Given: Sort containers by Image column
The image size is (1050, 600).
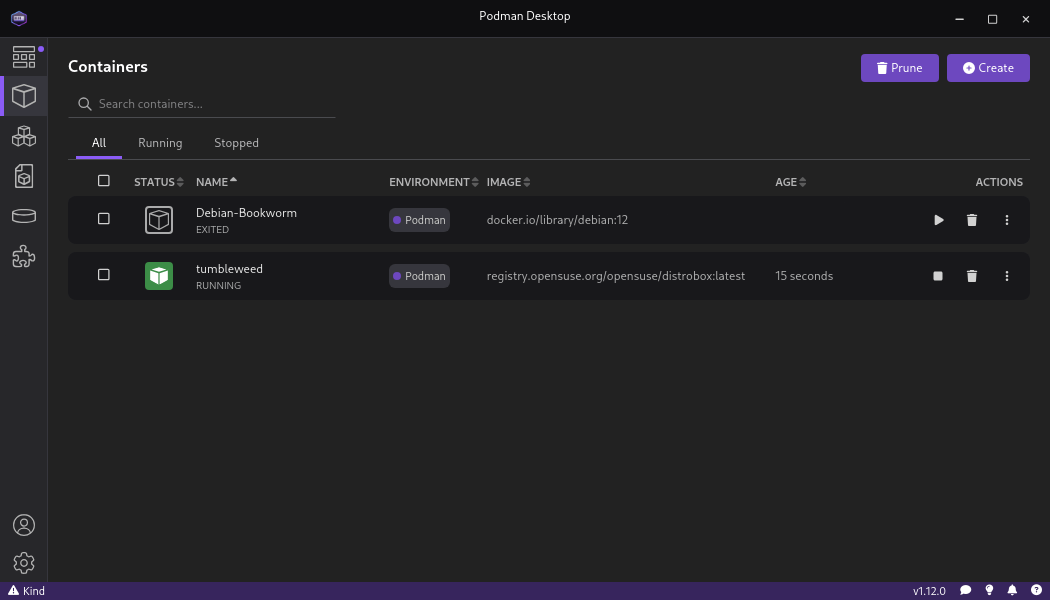Looking at the screenshot, I should [x=508, y=182].
